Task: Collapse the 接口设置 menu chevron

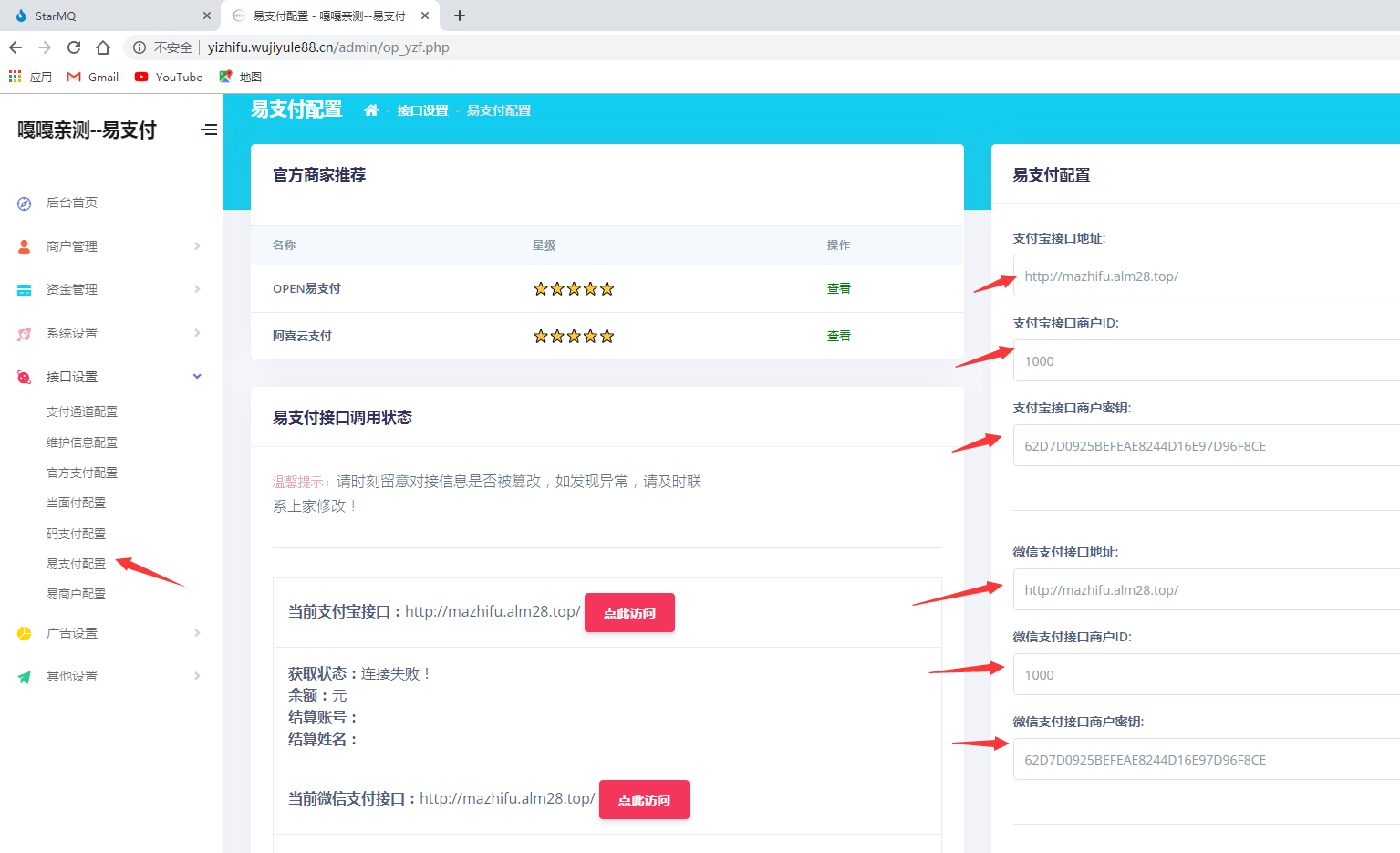Action: click(197, 377)
